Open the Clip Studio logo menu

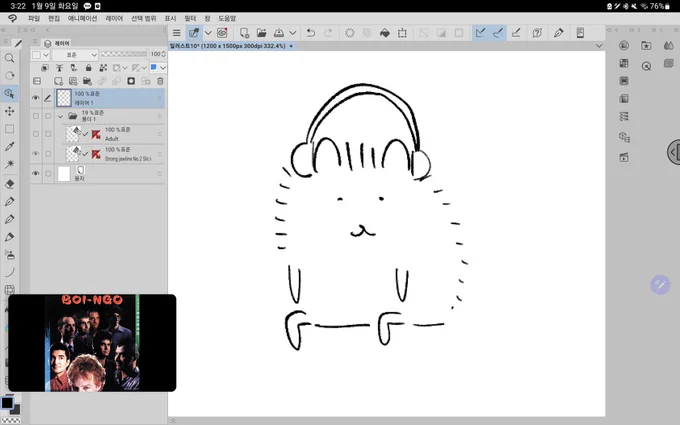click(12, 19)
